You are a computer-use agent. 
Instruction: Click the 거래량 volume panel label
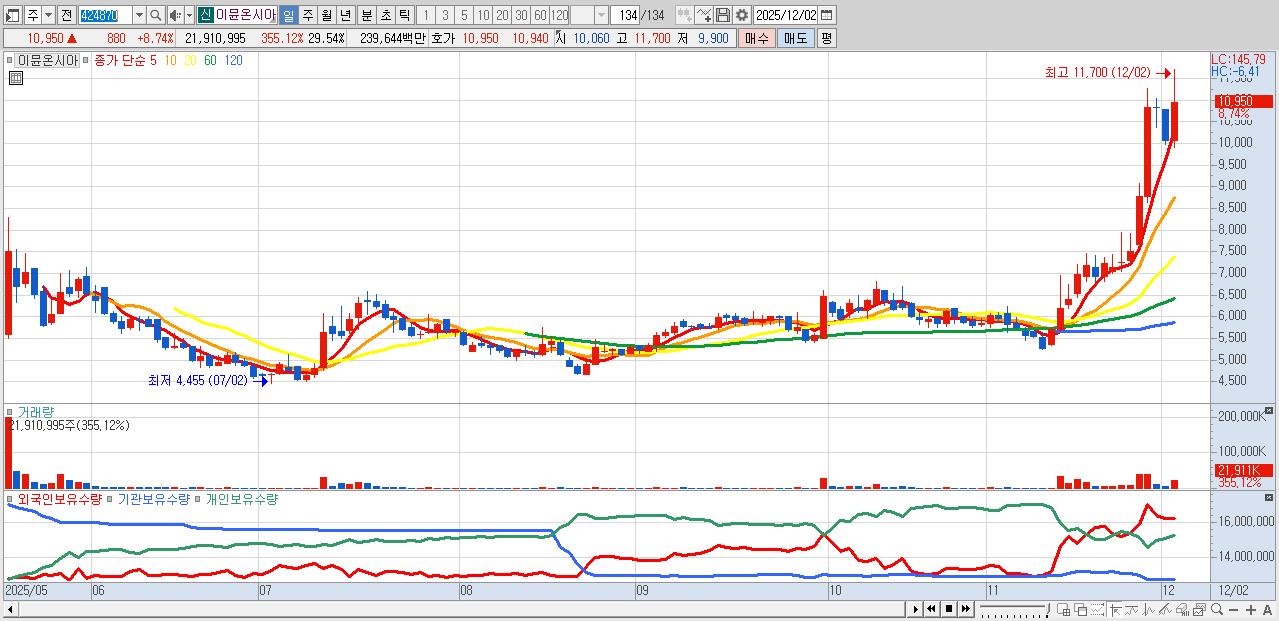(x=36, y=412)
